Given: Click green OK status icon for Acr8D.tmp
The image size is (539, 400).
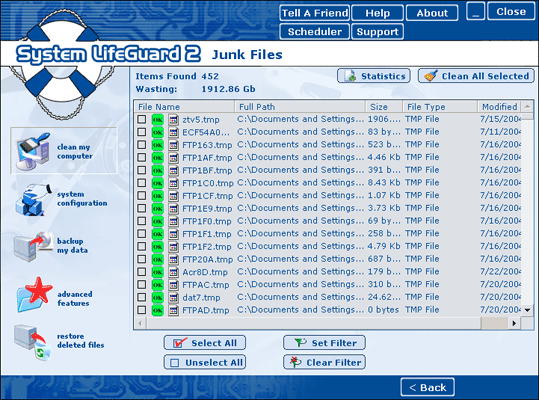Looking at the screenshot, I should click(x=157, y=272).
